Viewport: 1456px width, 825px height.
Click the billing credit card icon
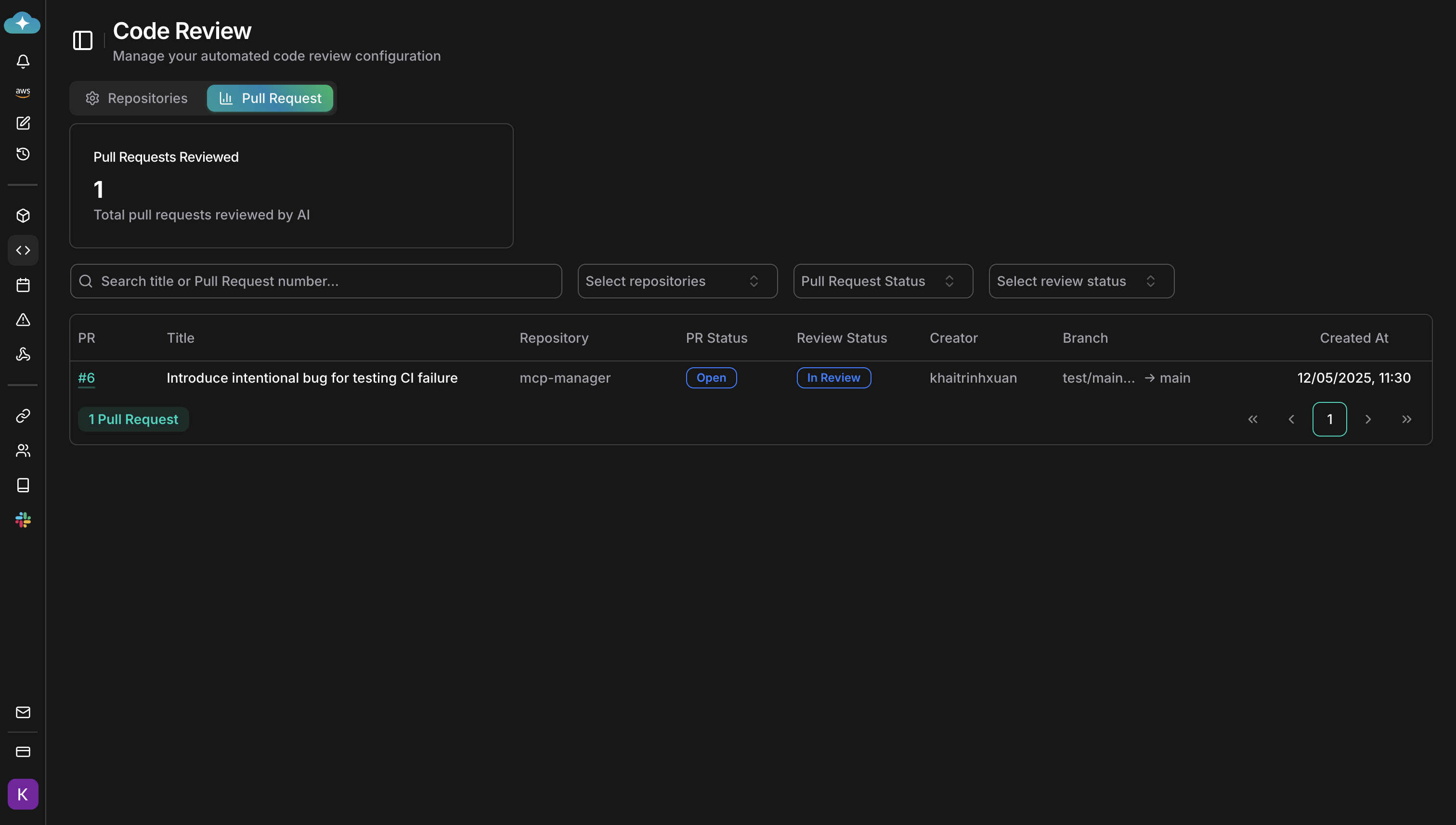23,752
